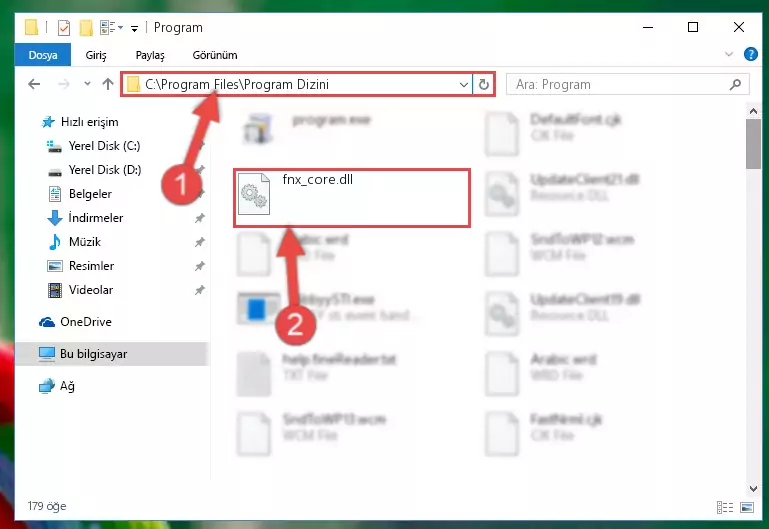Image resolution: width=769 pixels, height=529 pixels.
Task: Click the Resimler picture icon
Action: (54, 266)
